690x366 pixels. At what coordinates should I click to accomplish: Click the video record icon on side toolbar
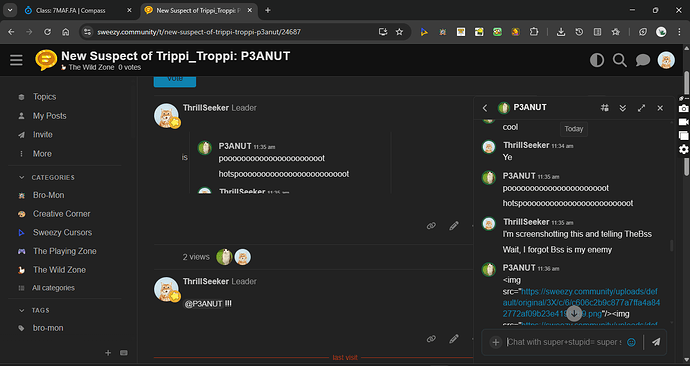pyautogui.click(x=683, y=122)
